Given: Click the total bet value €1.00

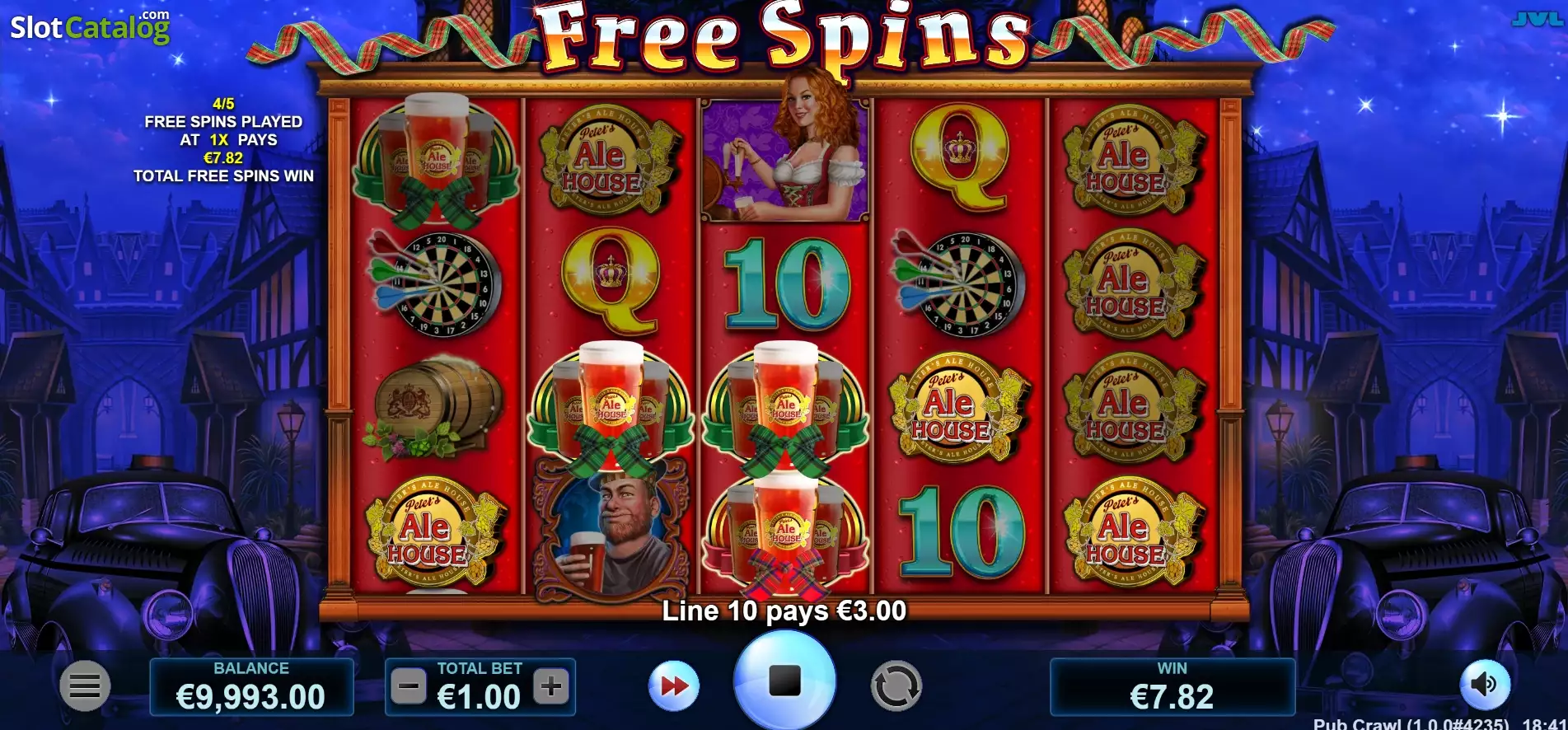Looking at the screenshot, I should click(x=479, y=697).
